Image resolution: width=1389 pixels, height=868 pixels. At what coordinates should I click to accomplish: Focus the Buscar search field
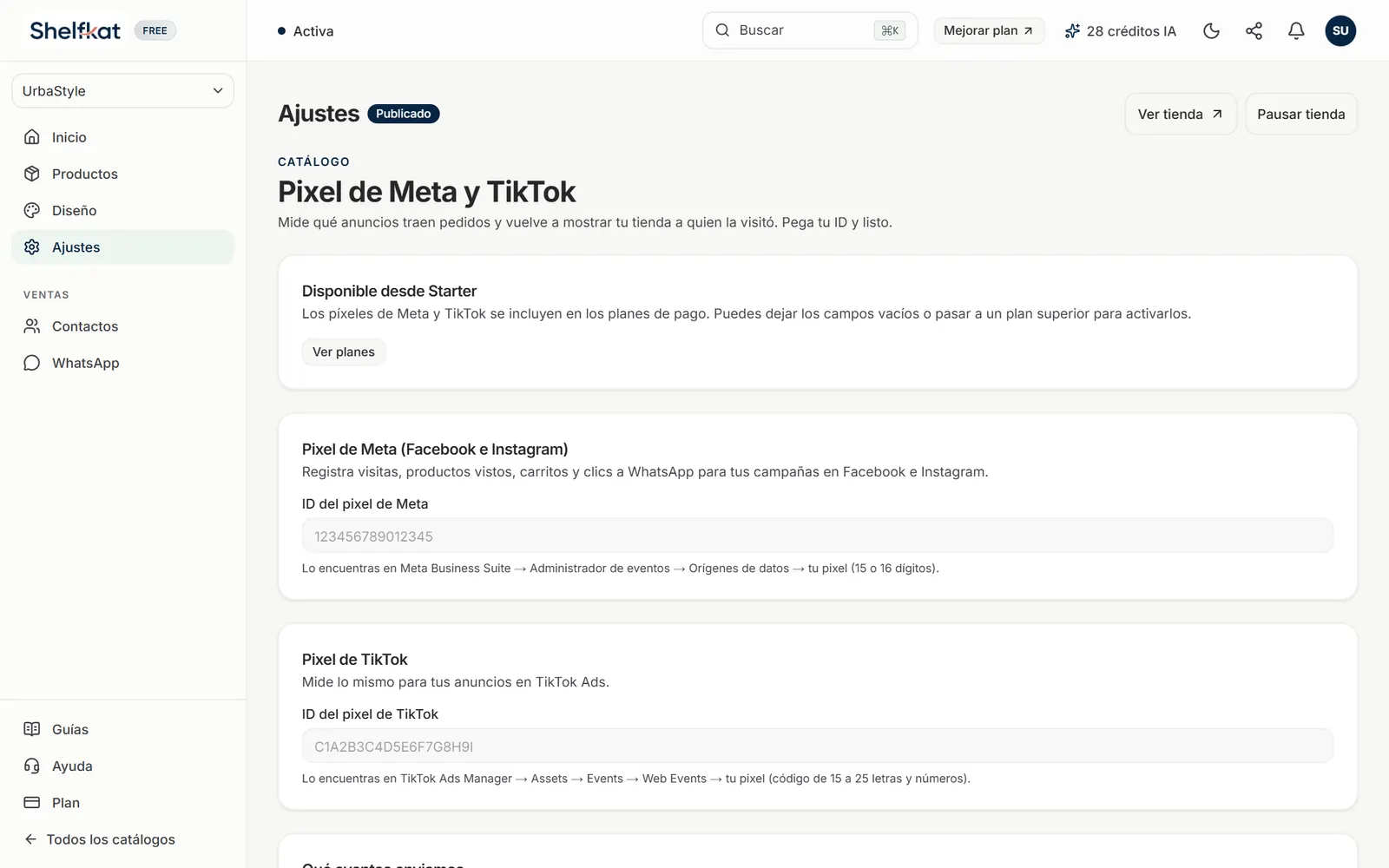pyautogui.click(x=809, y=30)
